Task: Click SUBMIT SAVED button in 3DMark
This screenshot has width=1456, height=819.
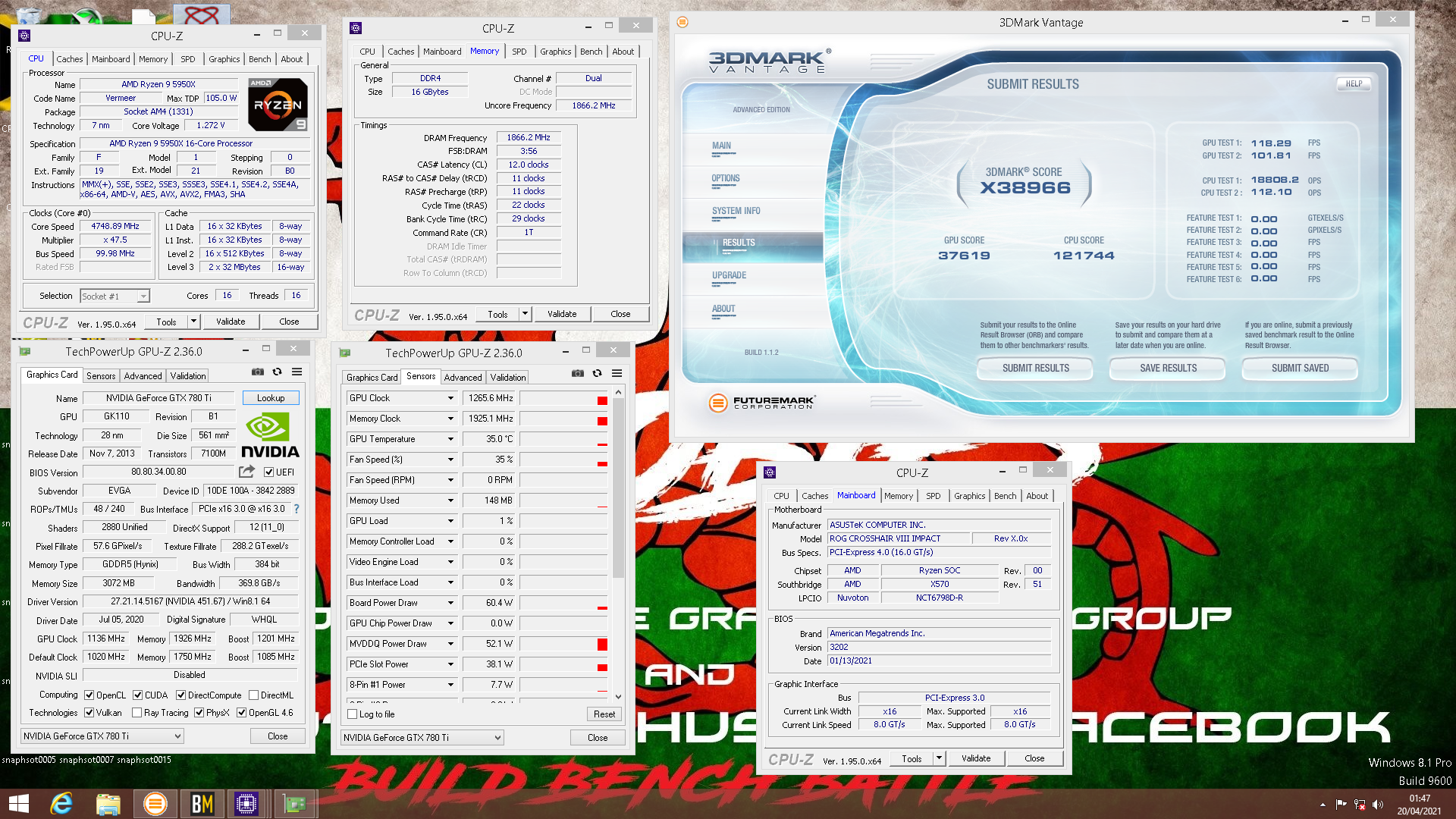Action: (1300, 369)
